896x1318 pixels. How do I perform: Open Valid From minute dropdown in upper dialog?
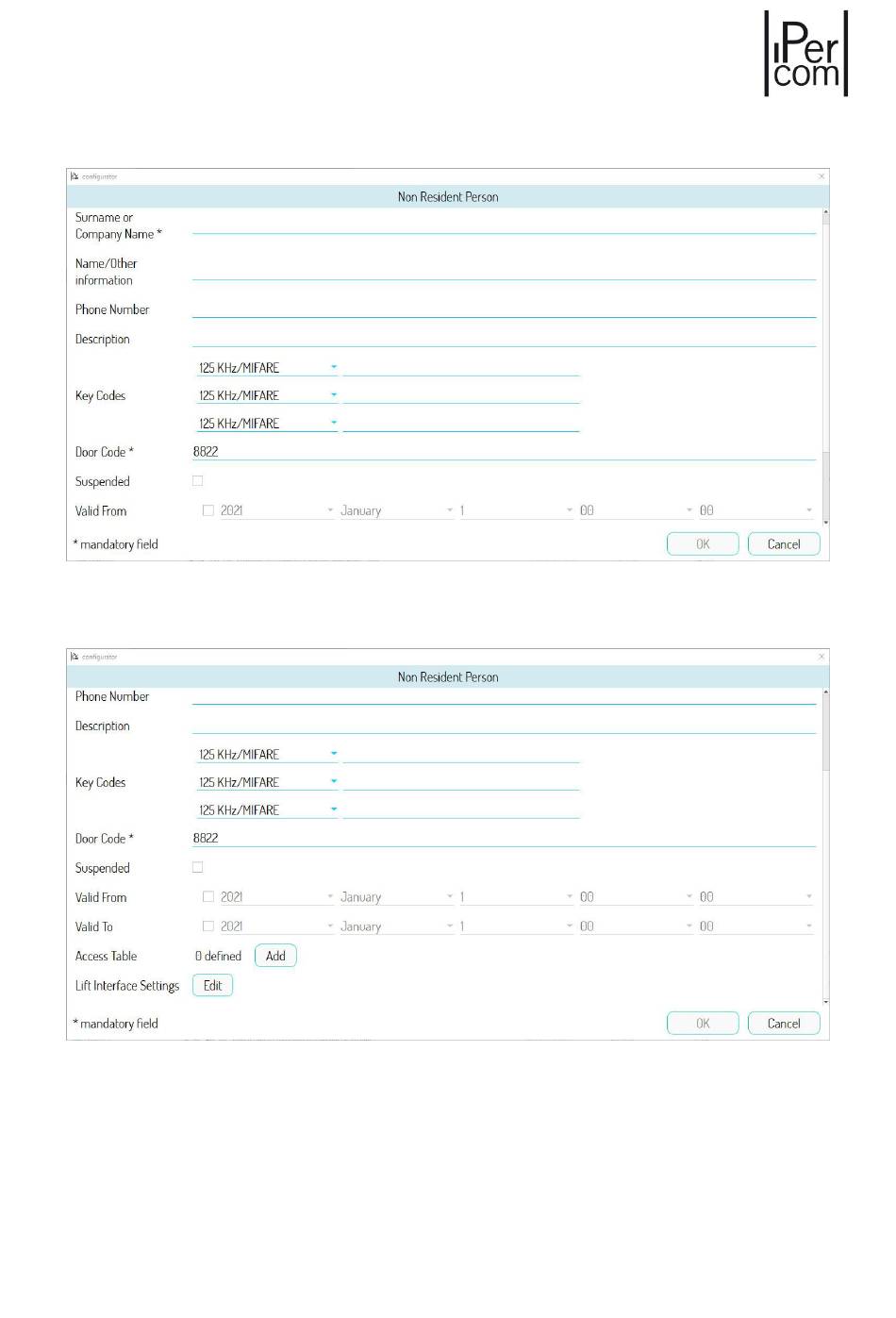click(755, 510)
